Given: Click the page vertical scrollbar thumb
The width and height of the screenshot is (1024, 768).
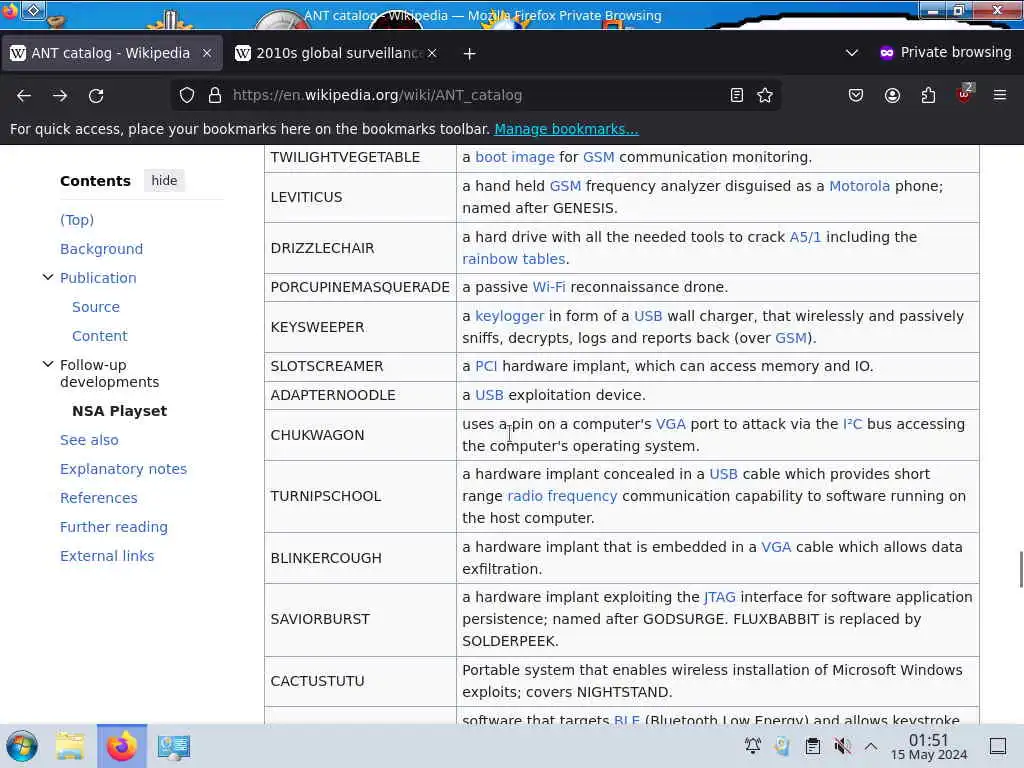Looking at the screenshot, I should click(x=1020, y=569).
